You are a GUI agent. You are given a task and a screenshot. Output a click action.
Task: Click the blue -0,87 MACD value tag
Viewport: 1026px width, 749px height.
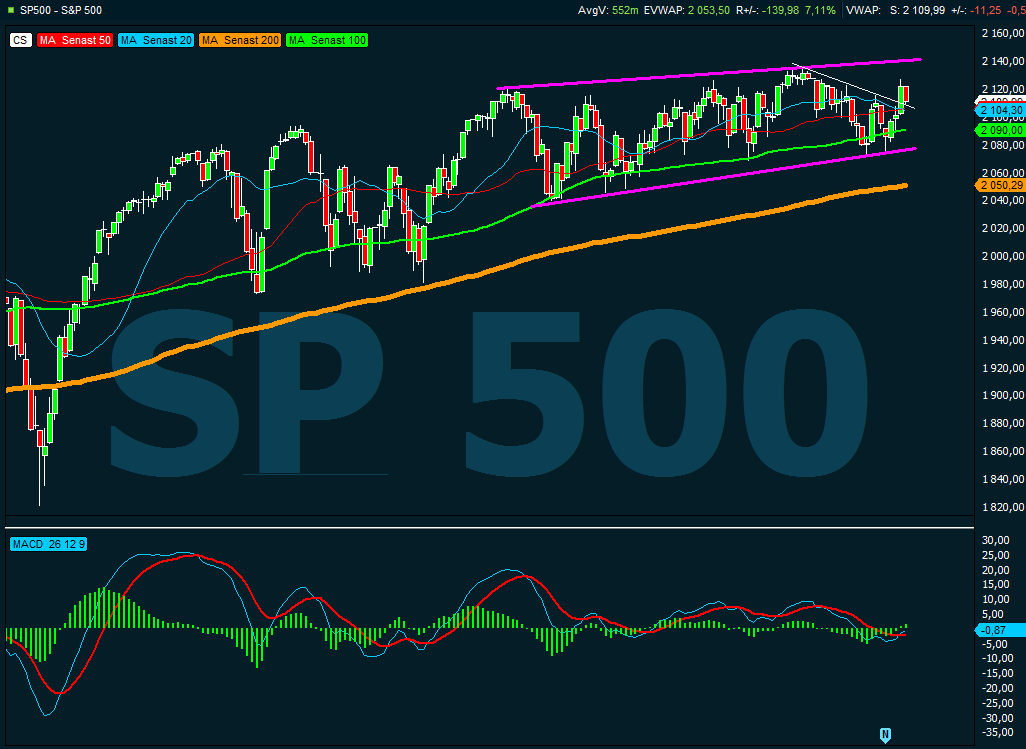[1000, 631]
